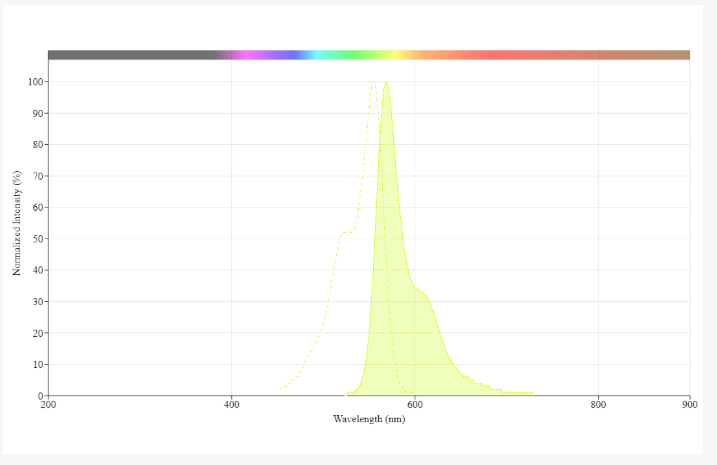Click the peak of the solid emission curve
The image size is (717, 465).
386,83
